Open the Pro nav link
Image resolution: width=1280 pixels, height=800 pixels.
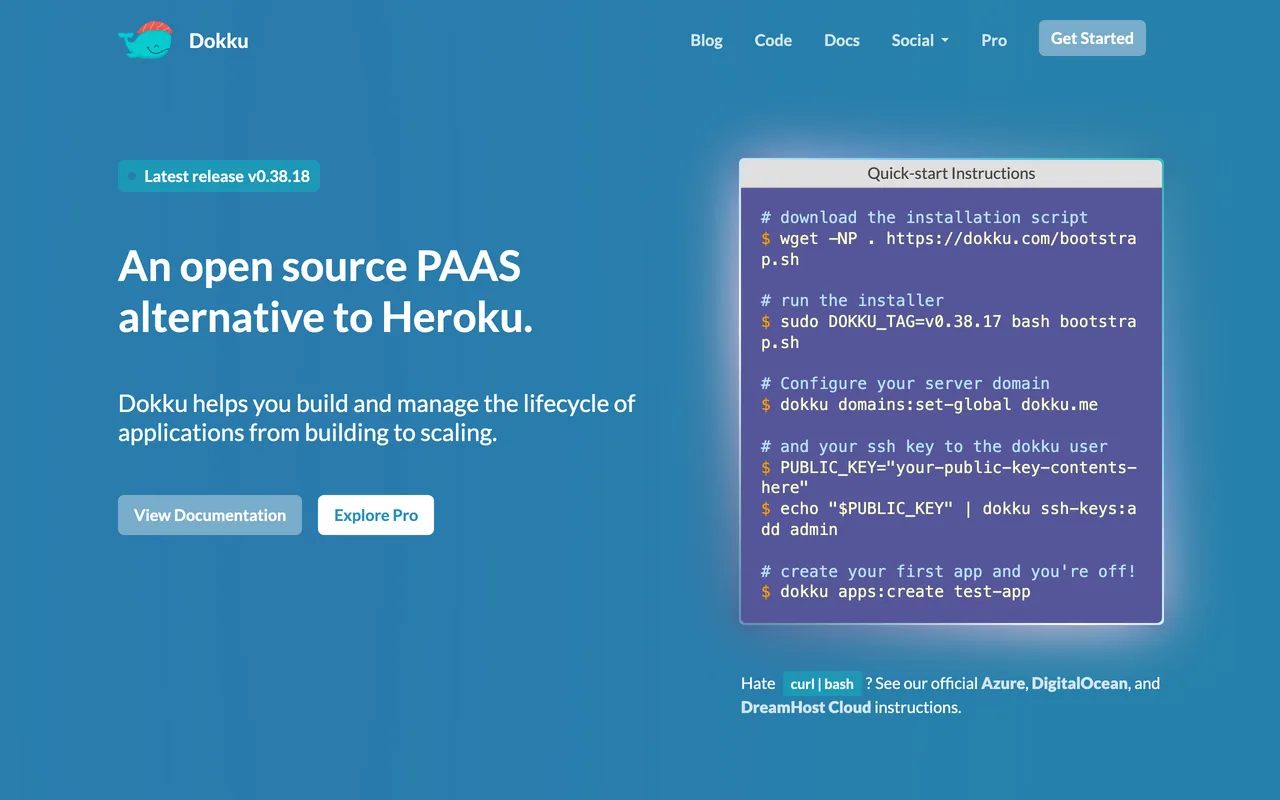(994, 40)
